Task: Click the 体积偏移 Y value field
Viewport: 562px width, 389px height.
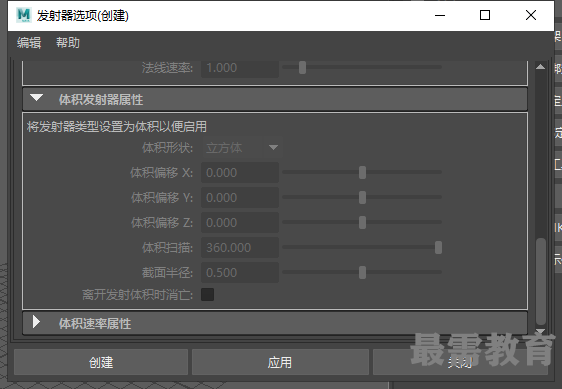Action: pyautogui.click(x=240, y=198)
